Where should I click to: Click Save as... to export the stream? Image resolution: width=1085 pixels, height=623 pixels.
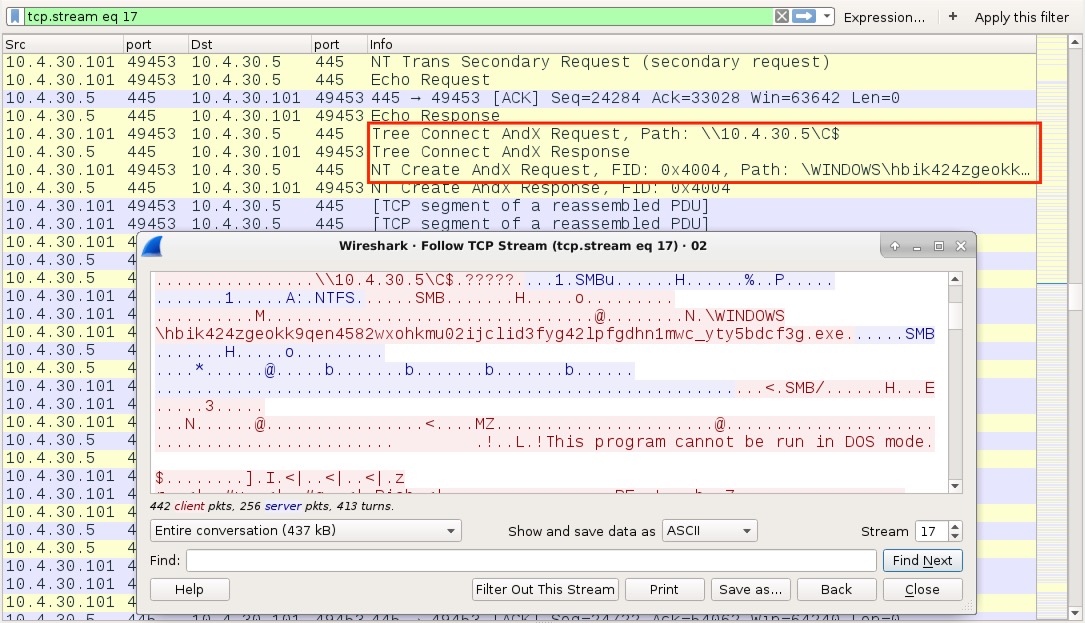[750, 589]
